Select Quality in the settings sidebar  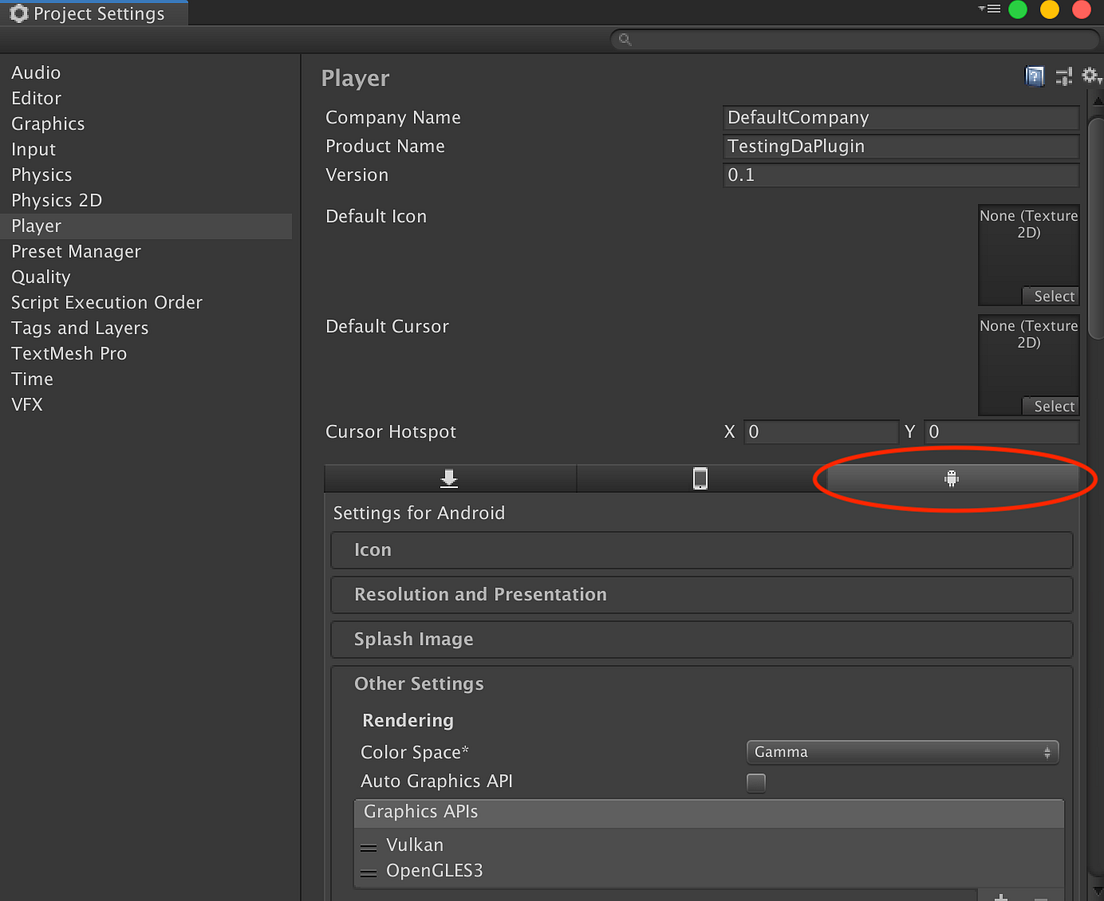(x=41, y=277)
